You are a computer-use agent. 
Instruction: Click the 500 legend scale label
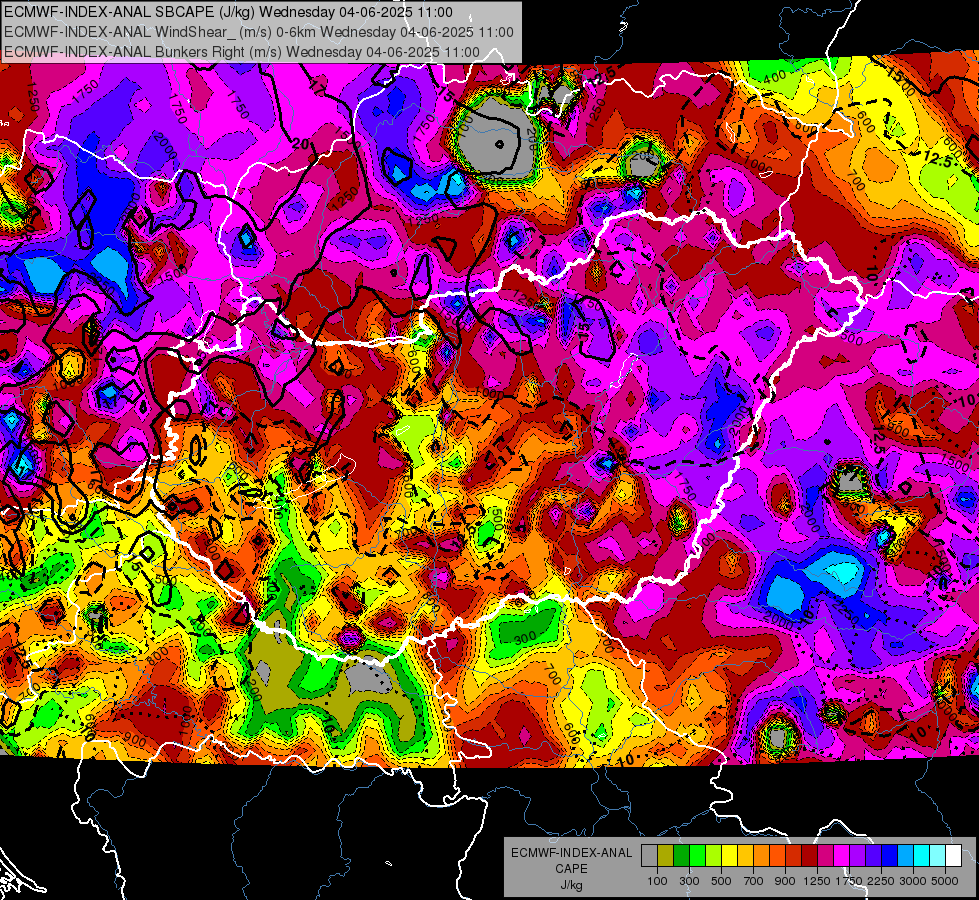coord(721,881)
